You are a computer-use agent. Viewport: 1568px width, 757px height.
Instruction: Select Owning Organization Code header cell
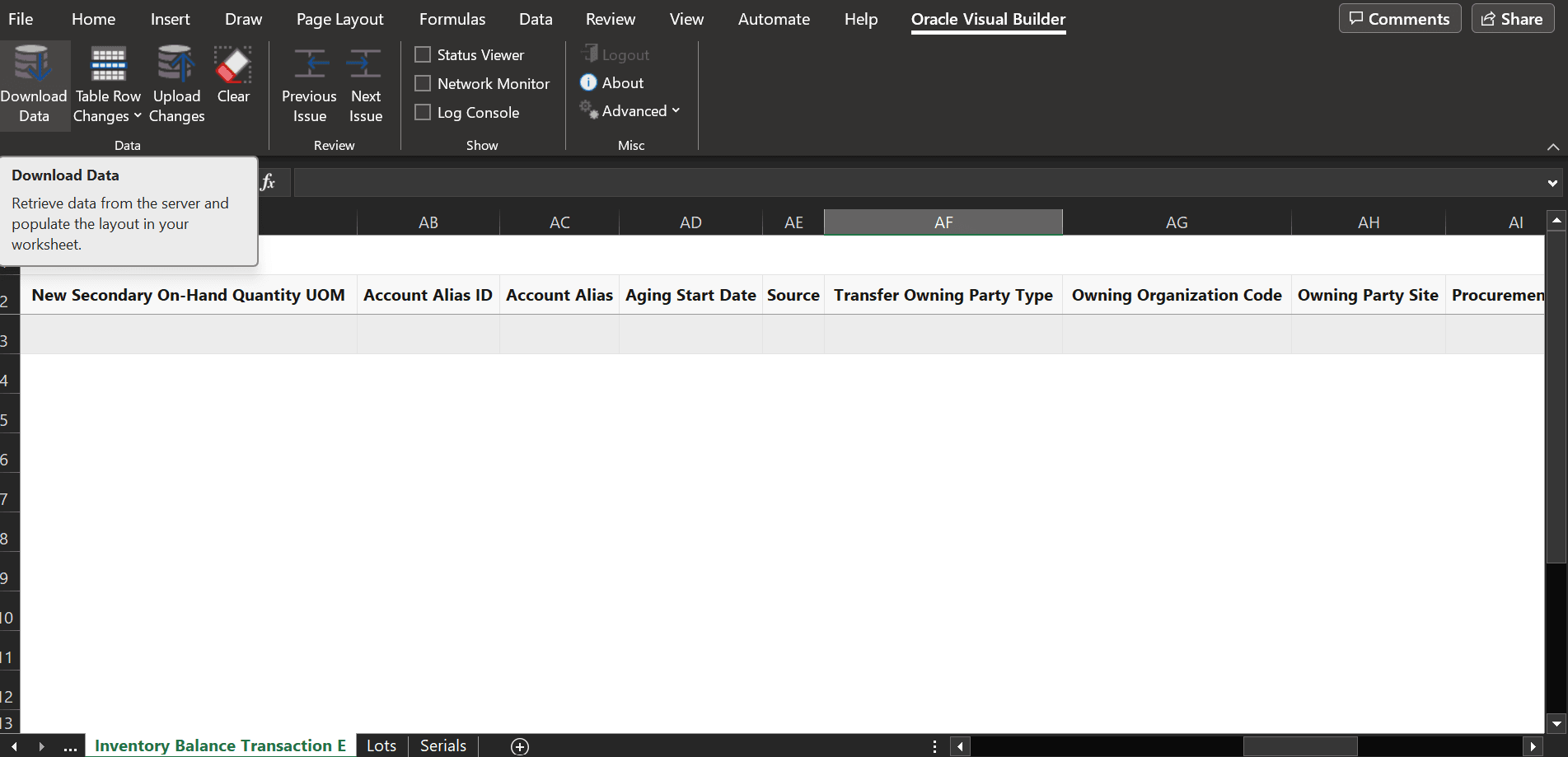coord(1177,295)
